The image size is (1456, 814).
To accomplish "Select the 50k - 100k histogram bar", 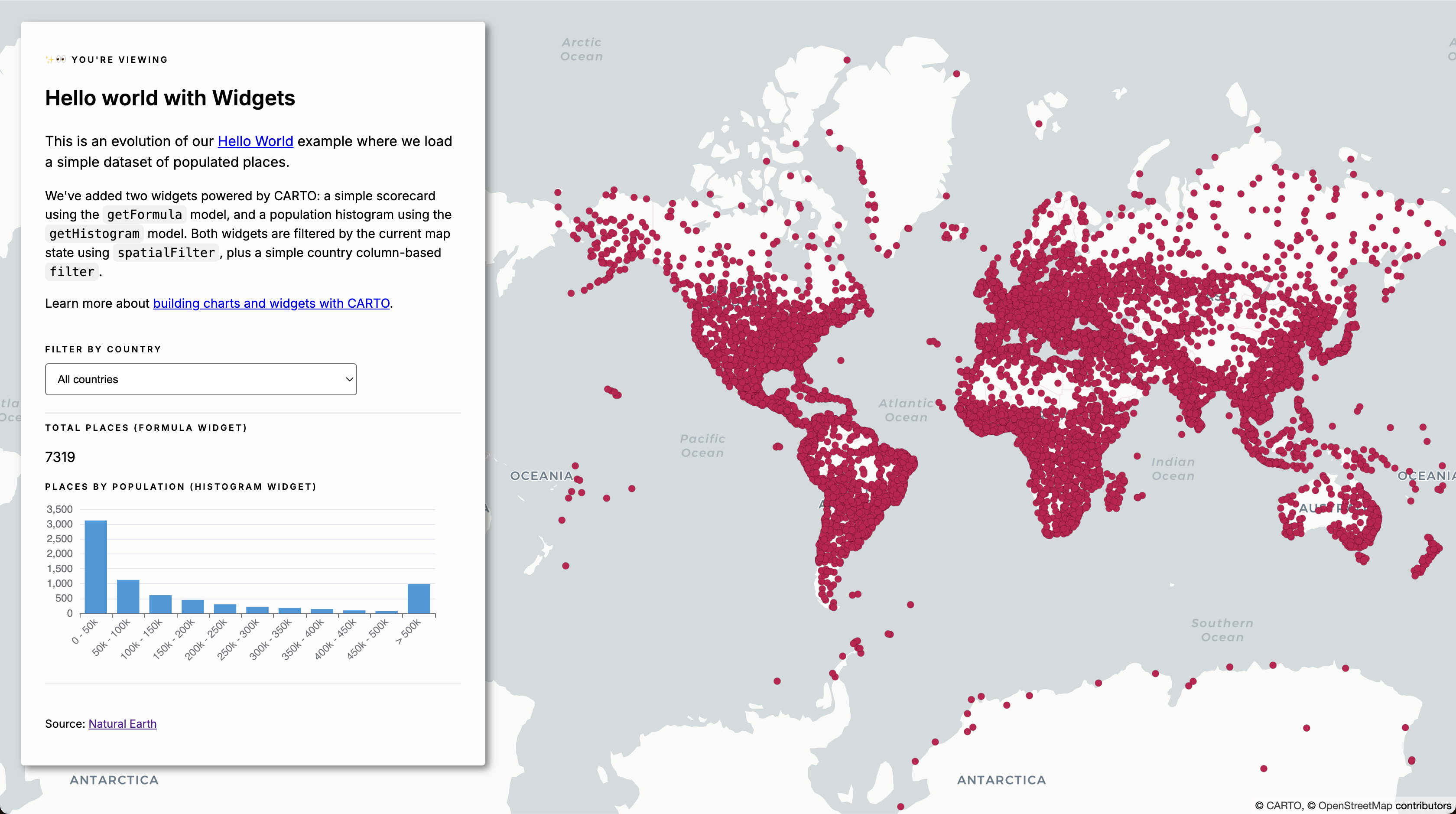I will point(128,597).
